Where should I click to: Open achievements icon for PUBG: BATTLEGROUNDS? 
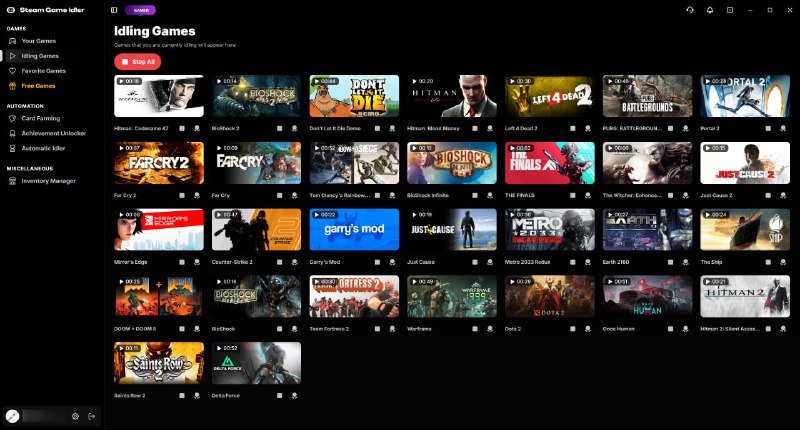tap(685, 129)
